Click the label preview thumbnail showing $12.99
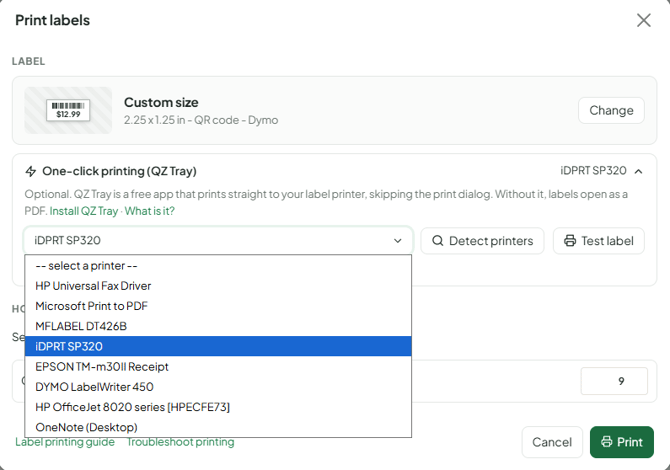 click(68, 111)
